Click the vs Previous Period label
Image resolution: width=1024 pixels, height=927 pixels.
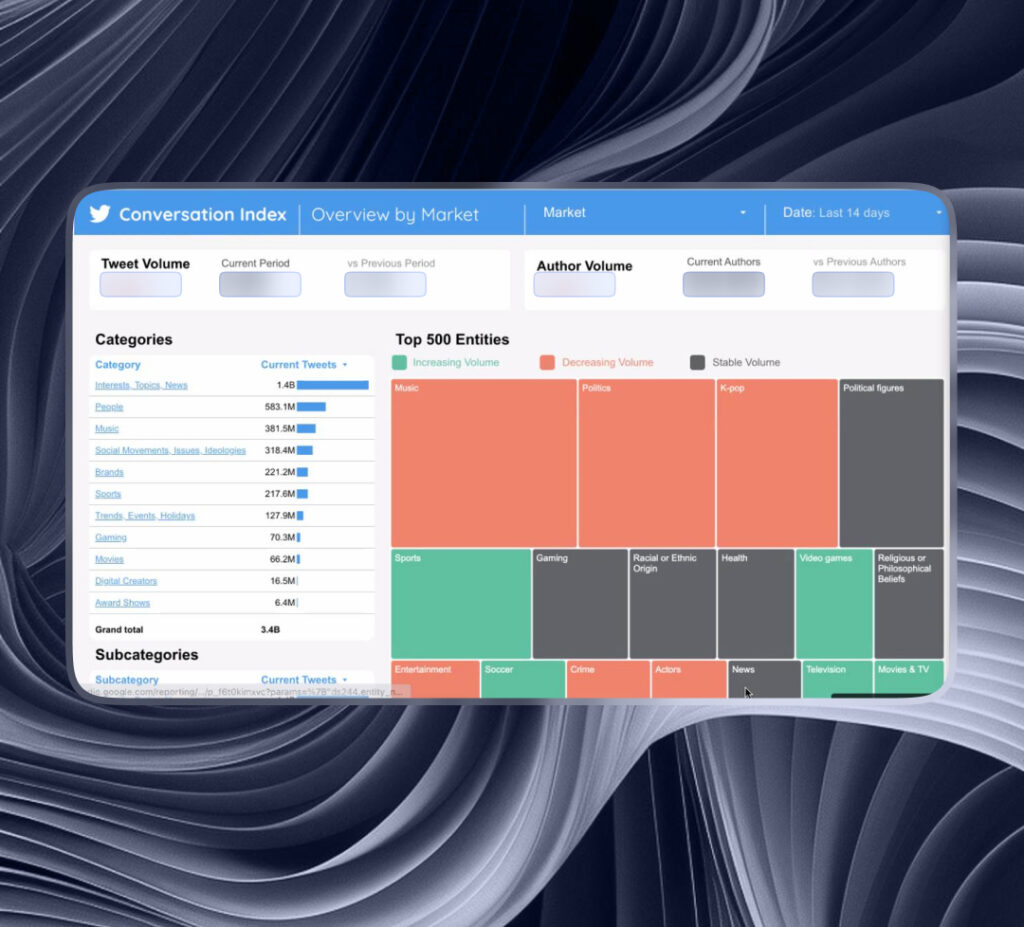391,263
